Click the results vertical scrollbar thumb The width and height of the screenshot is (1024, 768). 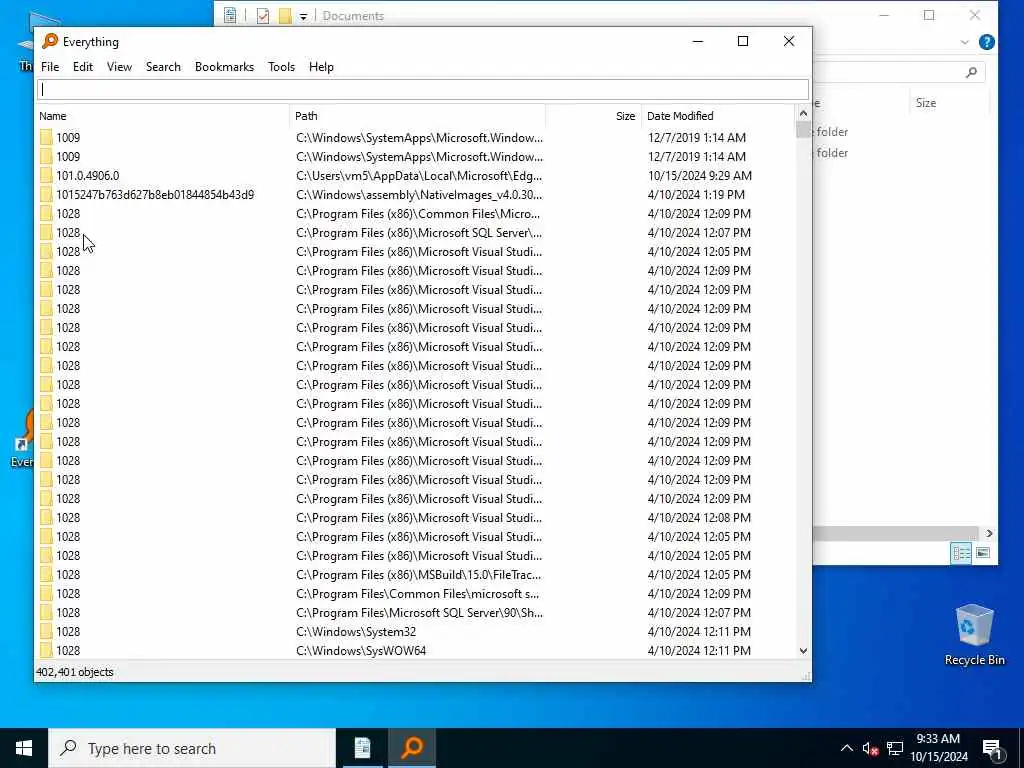click(x=803, y=130)
